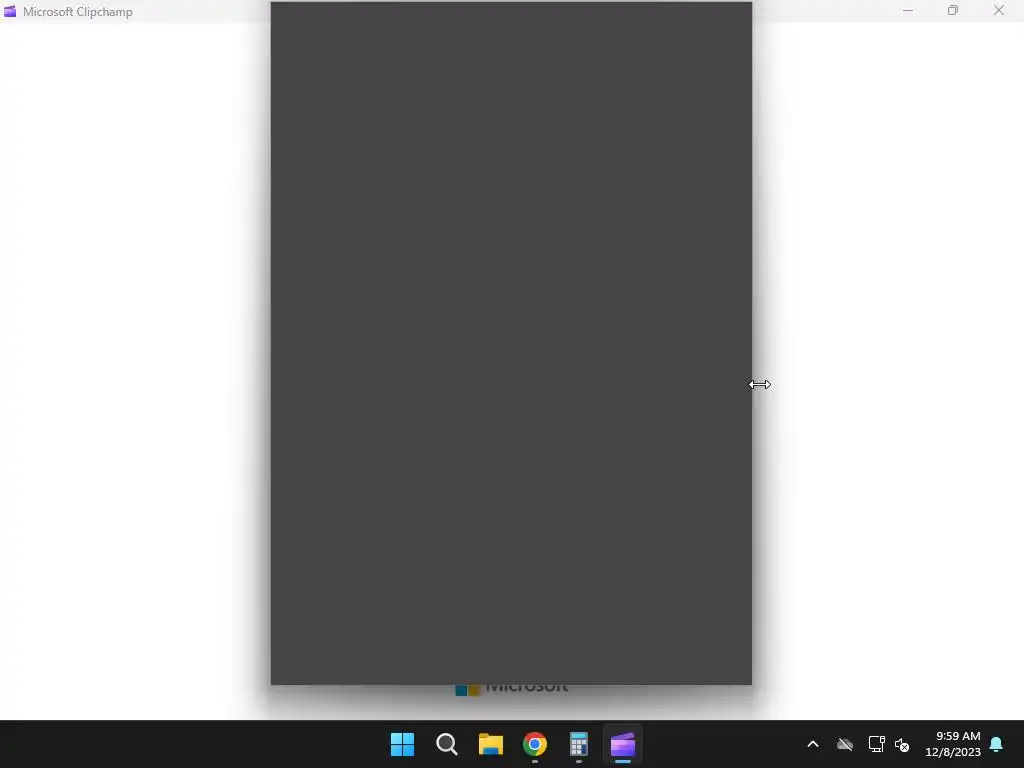Show hidden system tray icons
Screen dimensions: 1024x768
(x=813, y=744)
